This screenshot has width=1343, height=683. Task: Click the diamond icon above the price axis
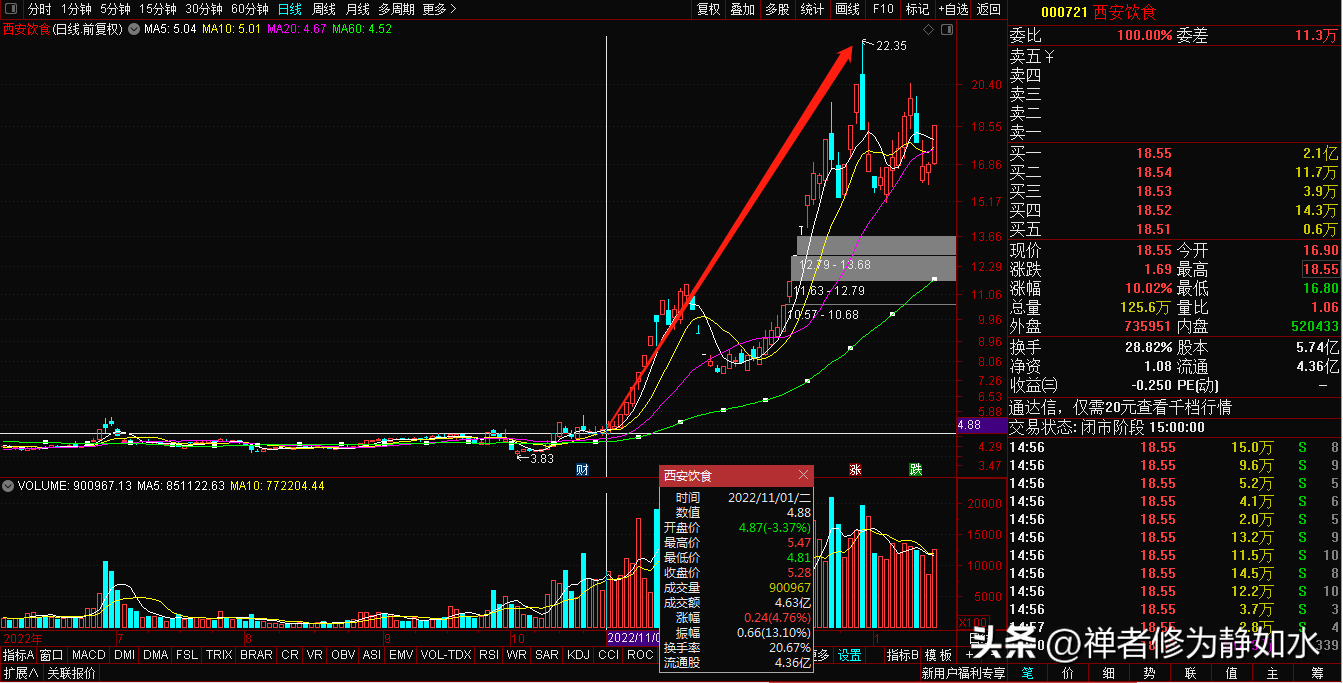[928, 30]
